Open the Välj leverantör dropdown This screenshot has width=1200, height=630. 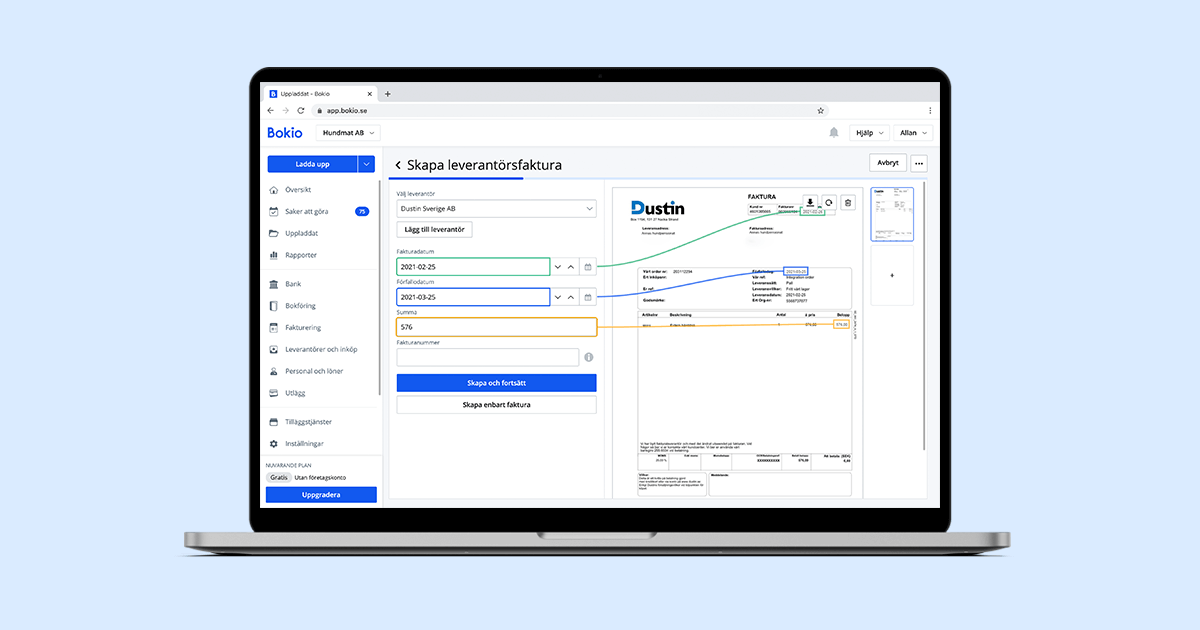pyautogui.click(x=496, y=209)
